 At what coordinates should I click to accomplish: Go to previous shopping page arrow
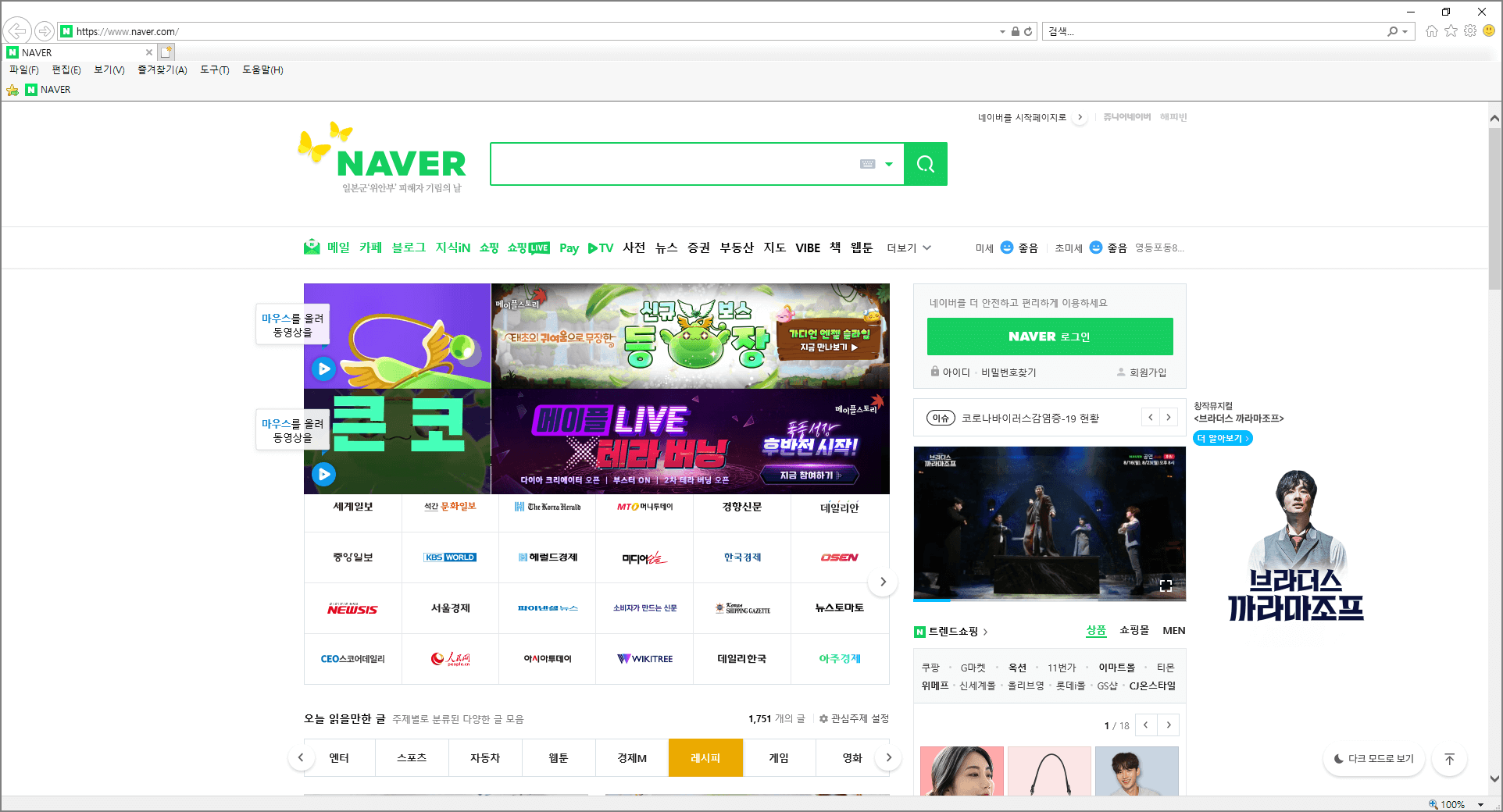coord(1146,725)
